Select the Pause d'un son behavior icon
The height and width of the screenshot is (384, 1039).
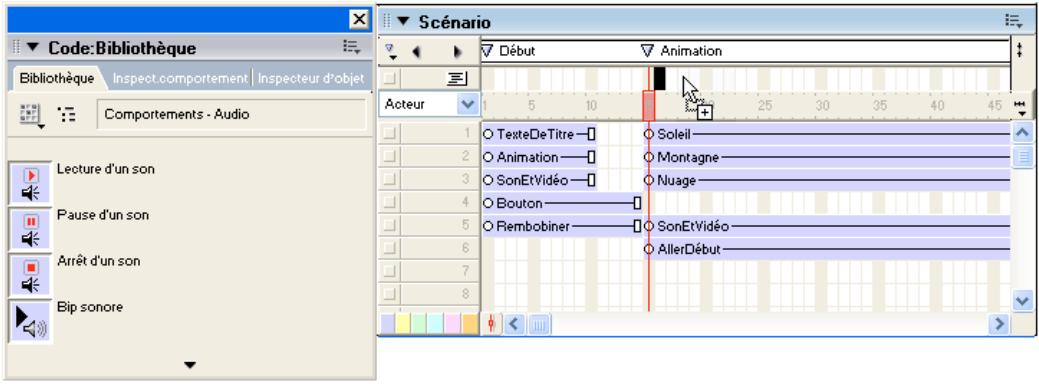click(x=30, y=229)
